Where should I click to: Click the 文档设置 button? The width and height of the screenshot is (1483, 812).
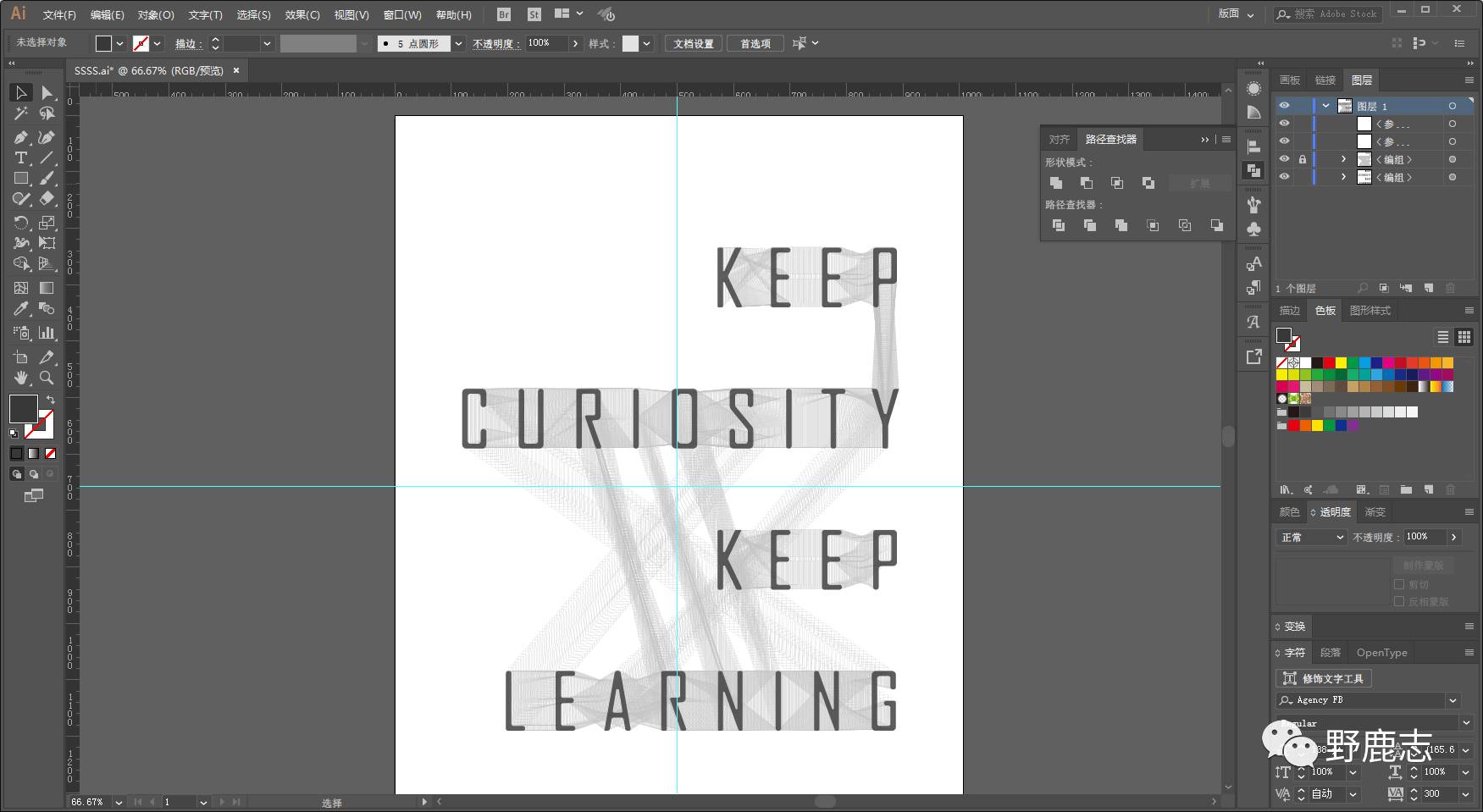pos(693,43)
